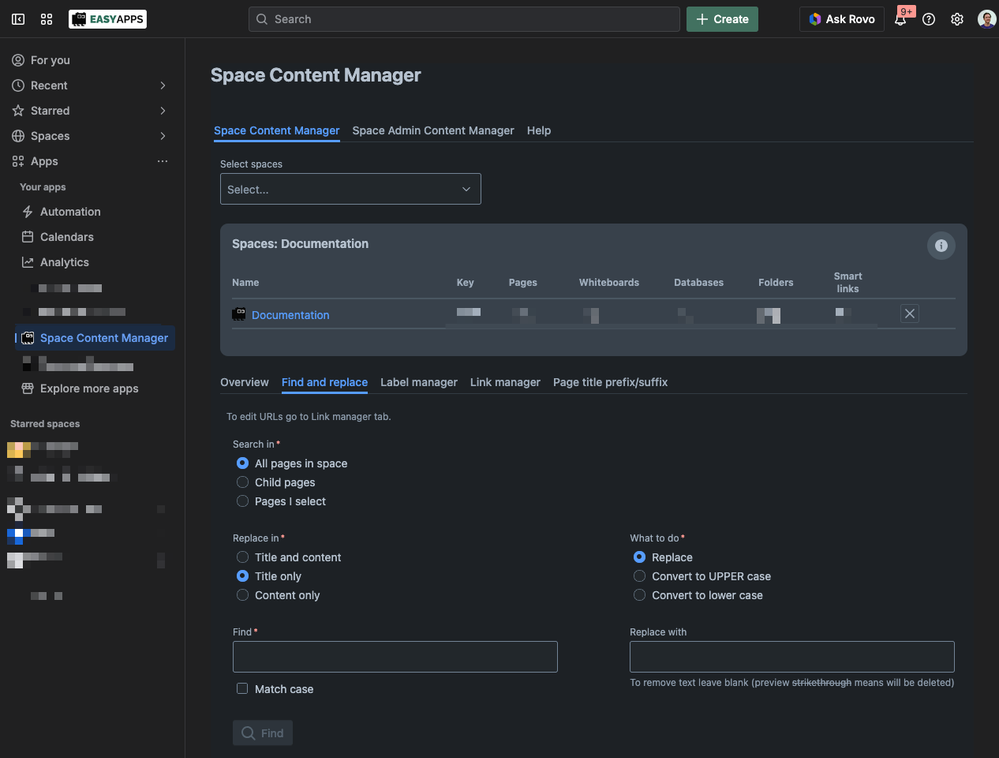Select Content only radio button
This screenshot has width=999, height=758.
click(243, 595)
